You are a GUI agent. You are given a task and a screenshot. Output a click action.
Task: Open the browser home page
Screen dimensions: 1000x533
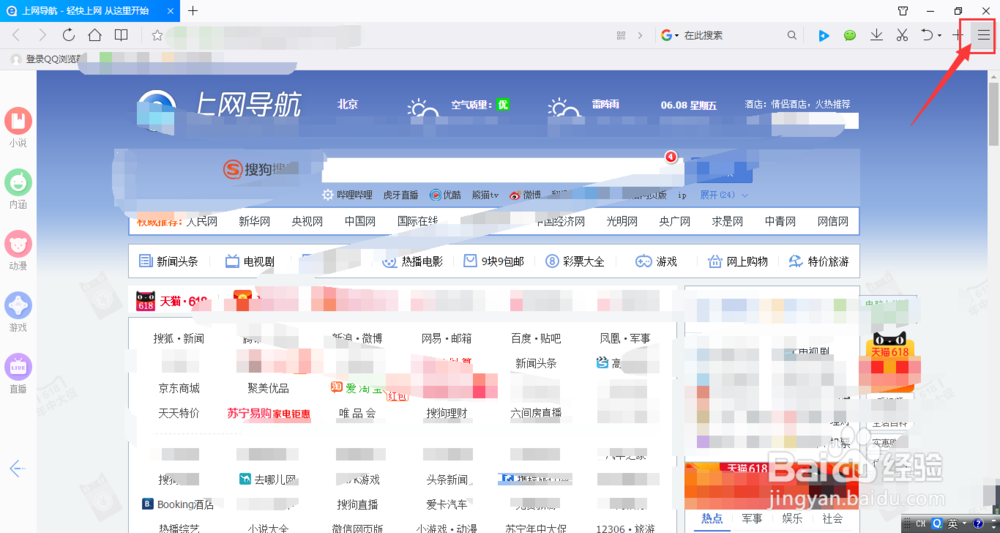pos(94,35)
